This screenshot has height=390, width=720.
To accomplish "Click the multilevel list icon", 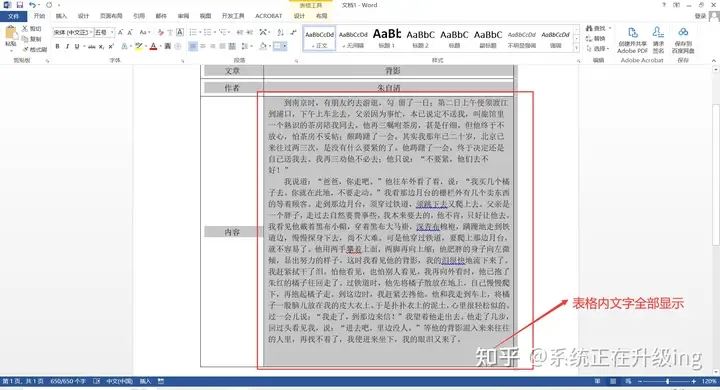I will tap(222, 32).
